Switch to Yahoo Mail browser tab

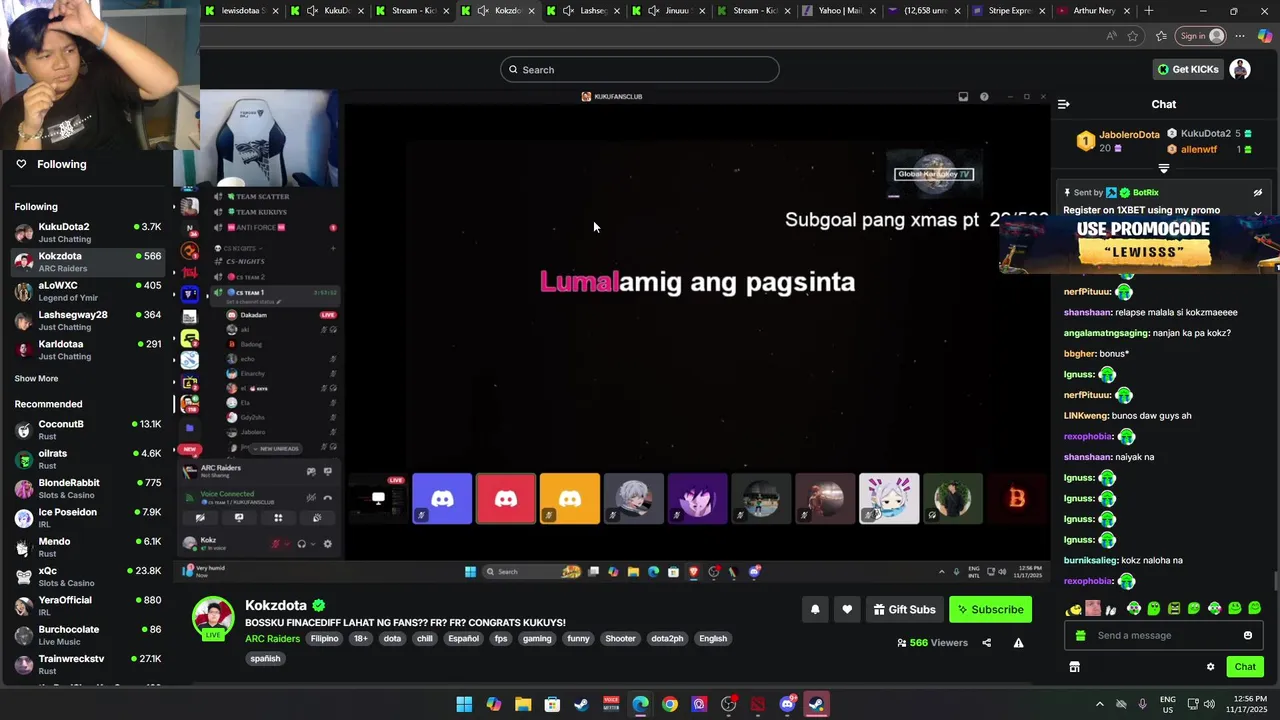click(839, 11)
